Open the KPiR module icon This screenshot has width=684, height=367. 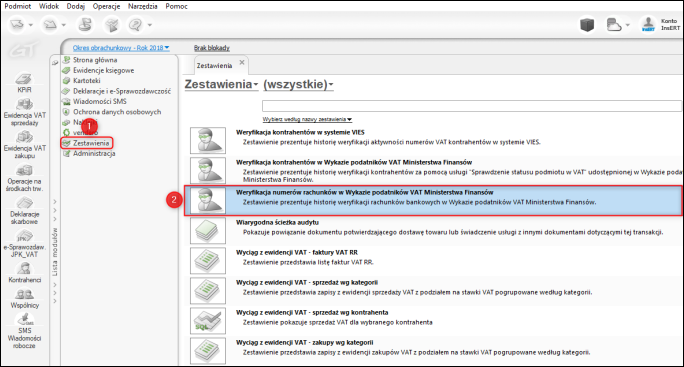[24, 82]
